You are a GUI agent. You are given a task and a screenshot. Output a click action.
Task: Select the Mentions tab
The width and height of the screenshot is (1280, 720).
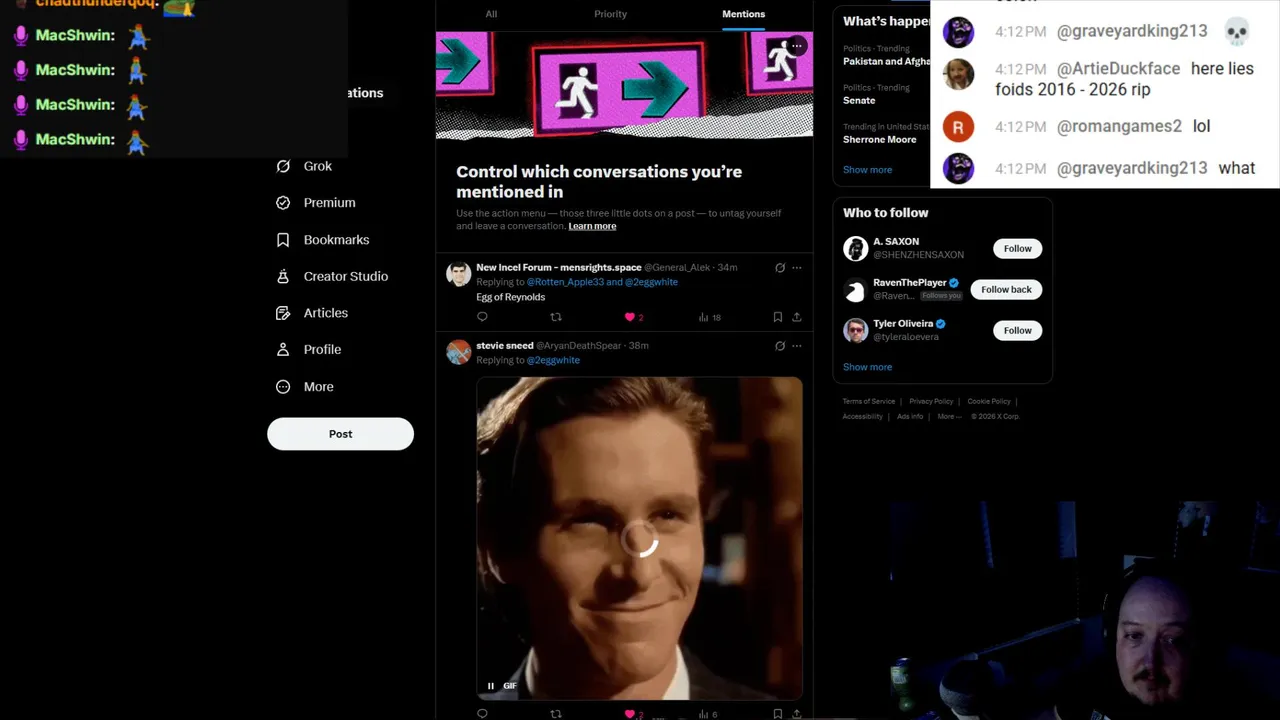743,14
